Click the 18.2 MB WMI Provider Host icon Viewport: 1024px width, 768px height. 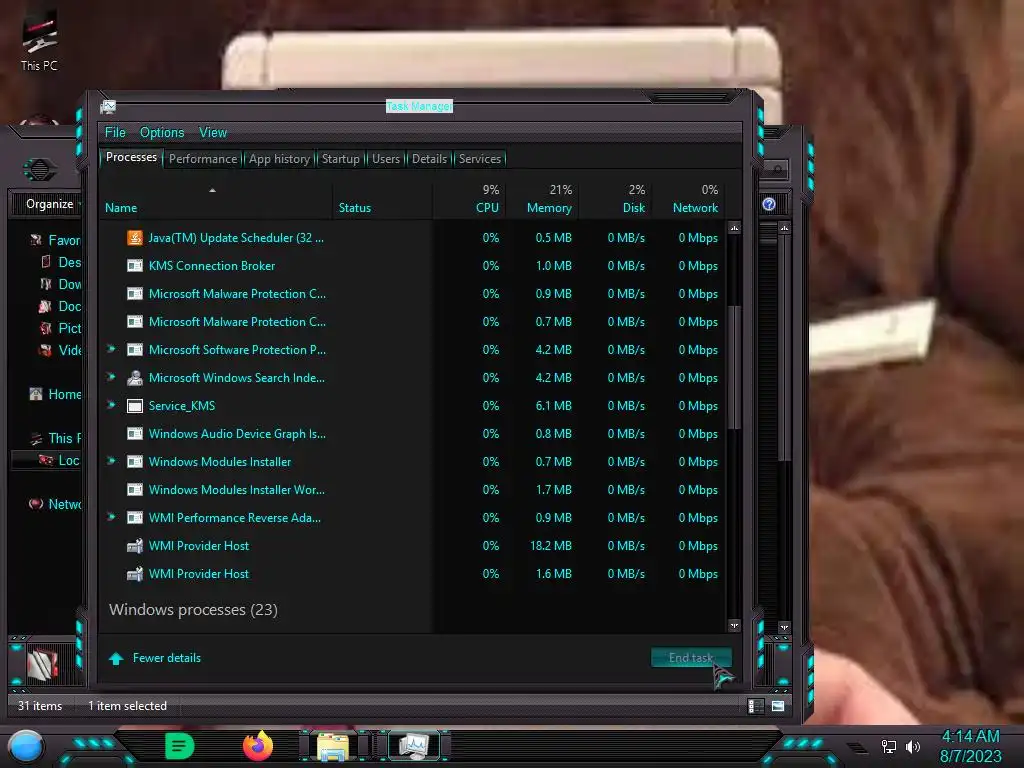tap(135, 546)
